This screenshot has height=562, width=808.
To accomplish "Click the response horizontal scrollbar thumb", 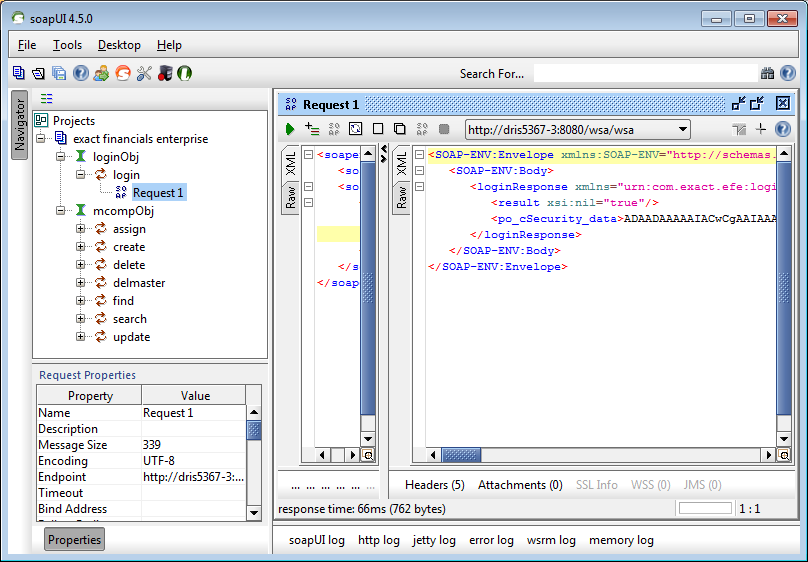I will coord(461,455).
